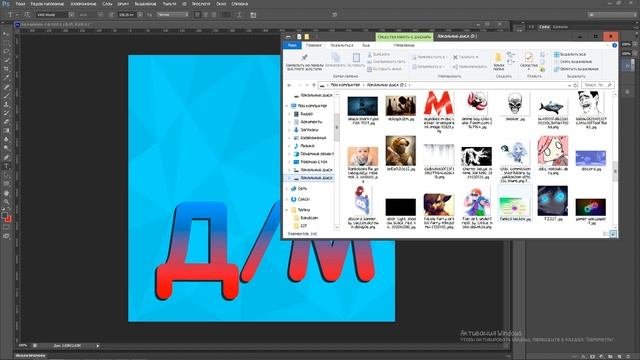Set right text alignment in options bar

point(213,15)
